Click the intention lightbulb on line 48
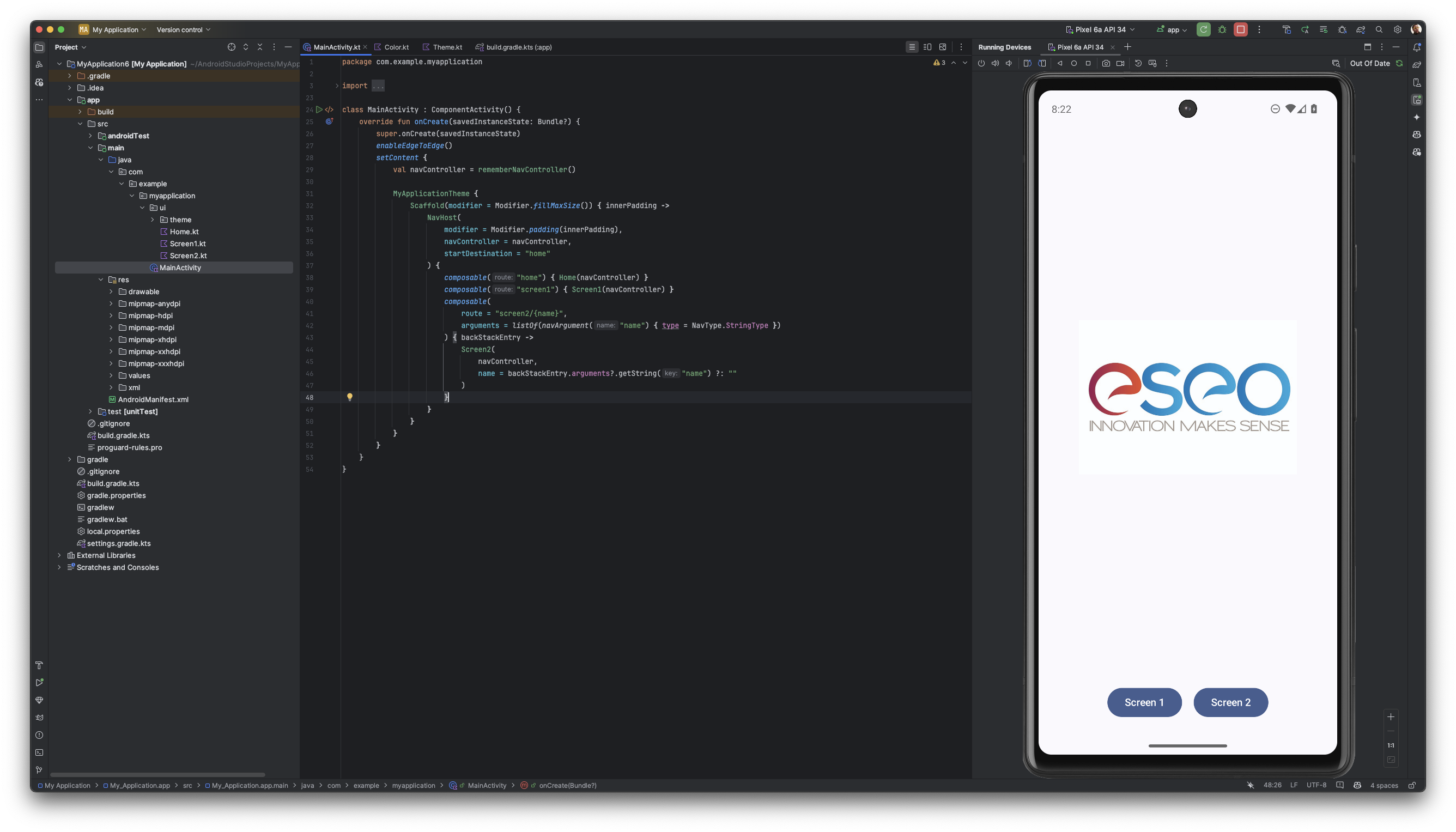The height and width of the screenshot is (832, 1456). point(350,397)
